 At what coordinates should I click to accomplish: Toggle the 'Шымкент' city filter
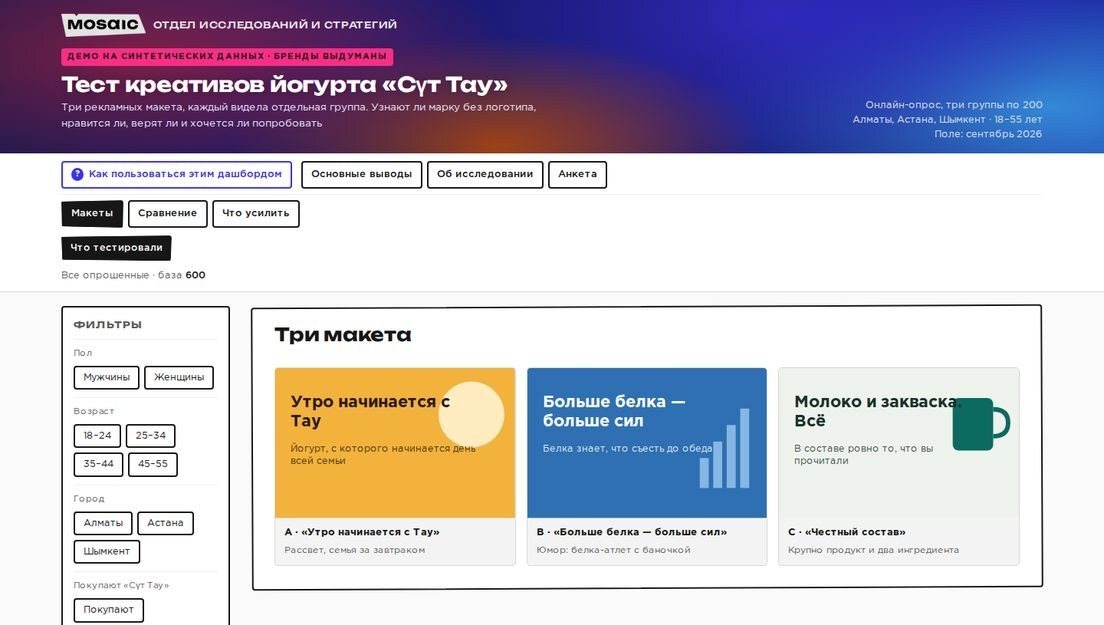click(107, 552)
